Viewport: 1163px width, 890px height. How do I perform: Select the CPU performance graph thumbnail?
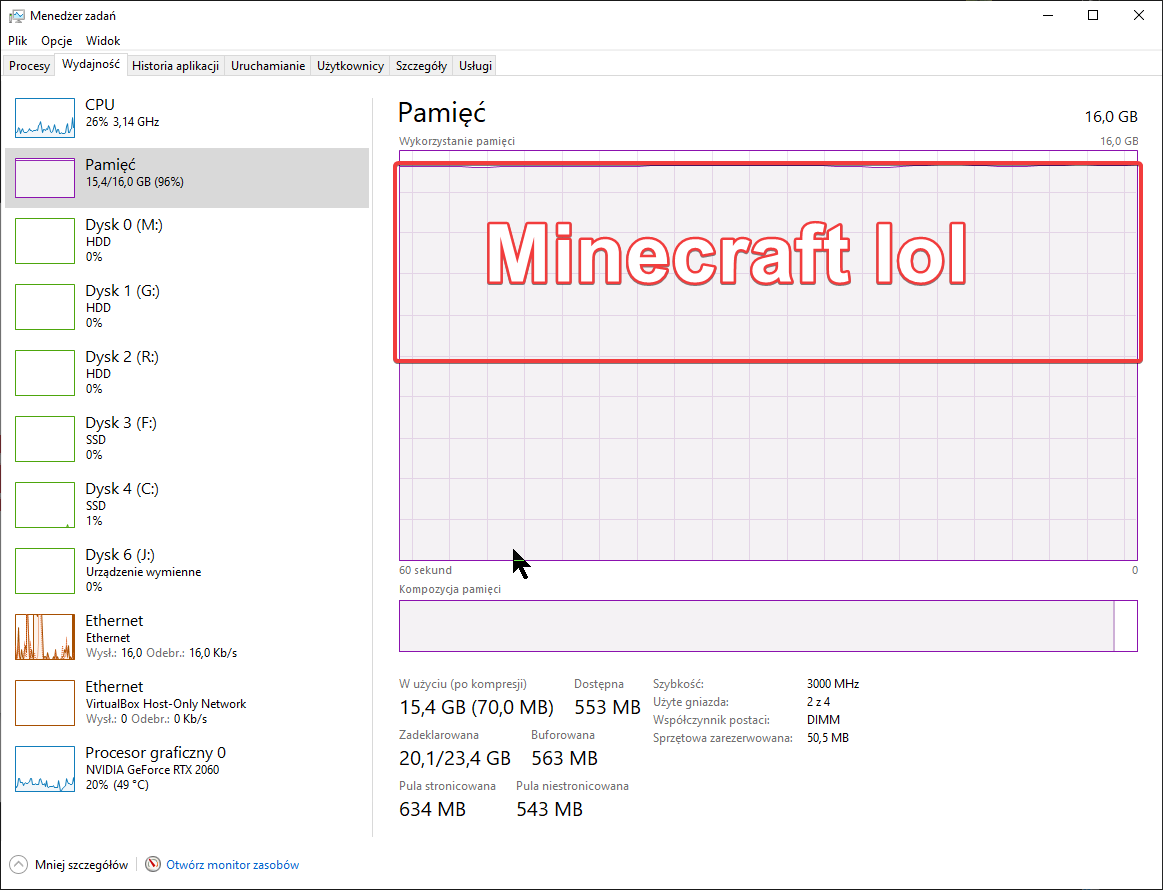[x=45, y=118]
